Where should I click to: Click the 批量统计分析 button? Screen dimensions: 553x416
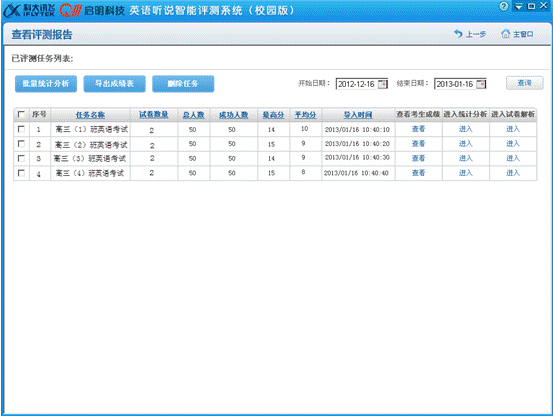[x=46, y=84]
